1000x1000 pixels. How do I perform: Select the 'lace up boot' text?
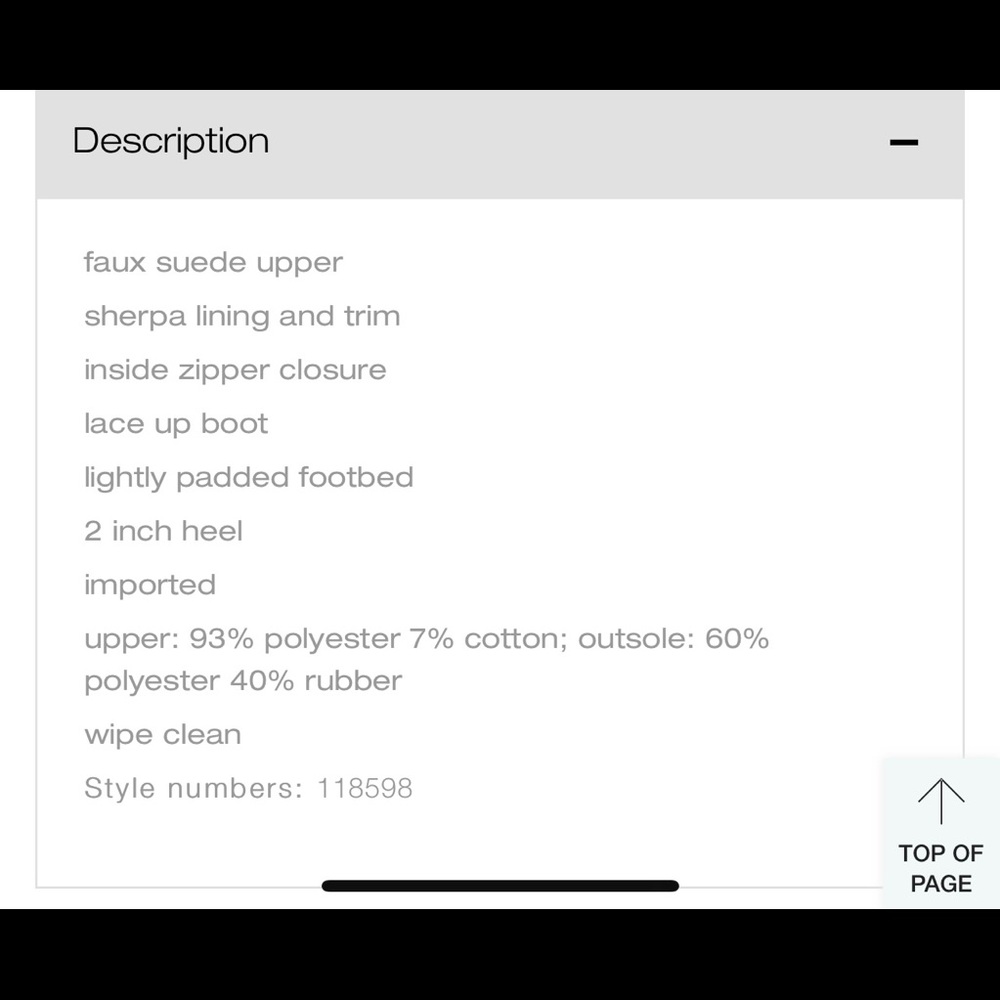tap(176, 424)
